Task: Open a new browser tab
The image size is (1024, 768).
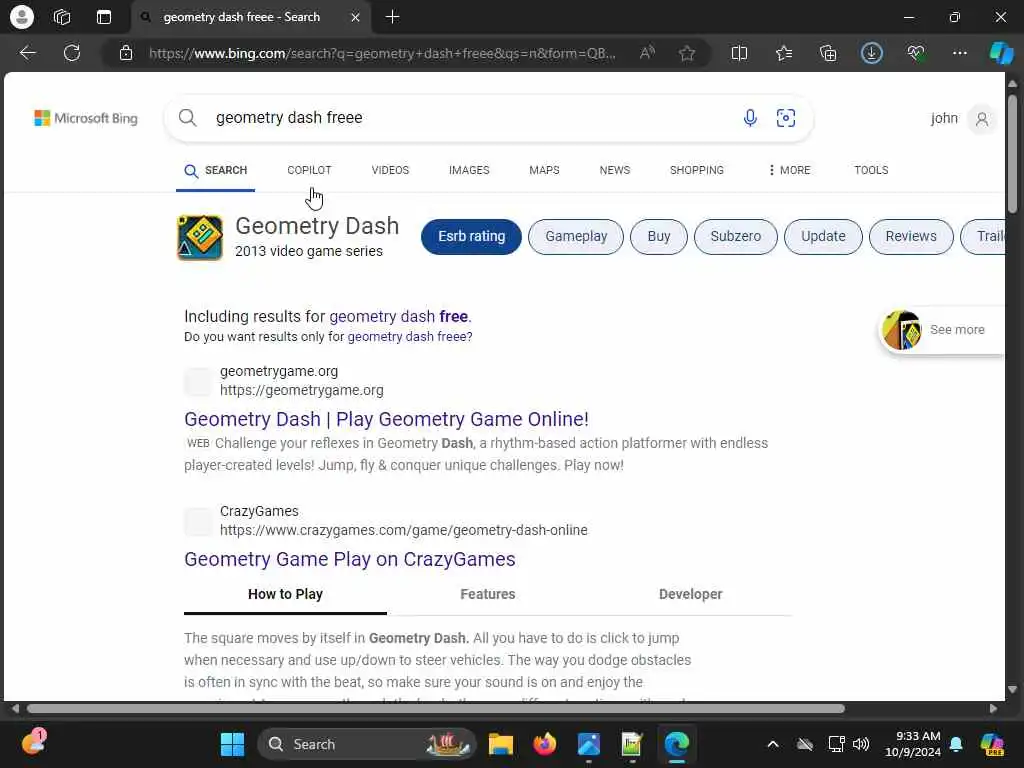Action: click(x=392, y=17)
